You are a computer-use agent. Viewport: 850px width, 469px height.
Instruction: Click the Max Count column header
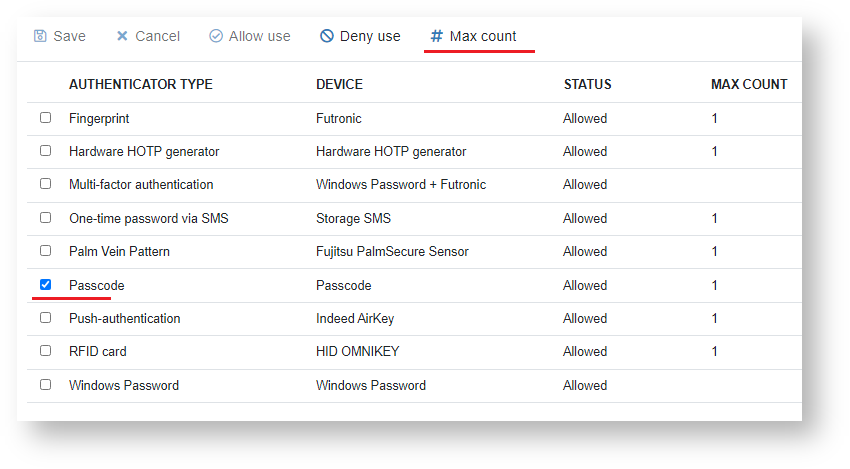(x=749, y=84)
